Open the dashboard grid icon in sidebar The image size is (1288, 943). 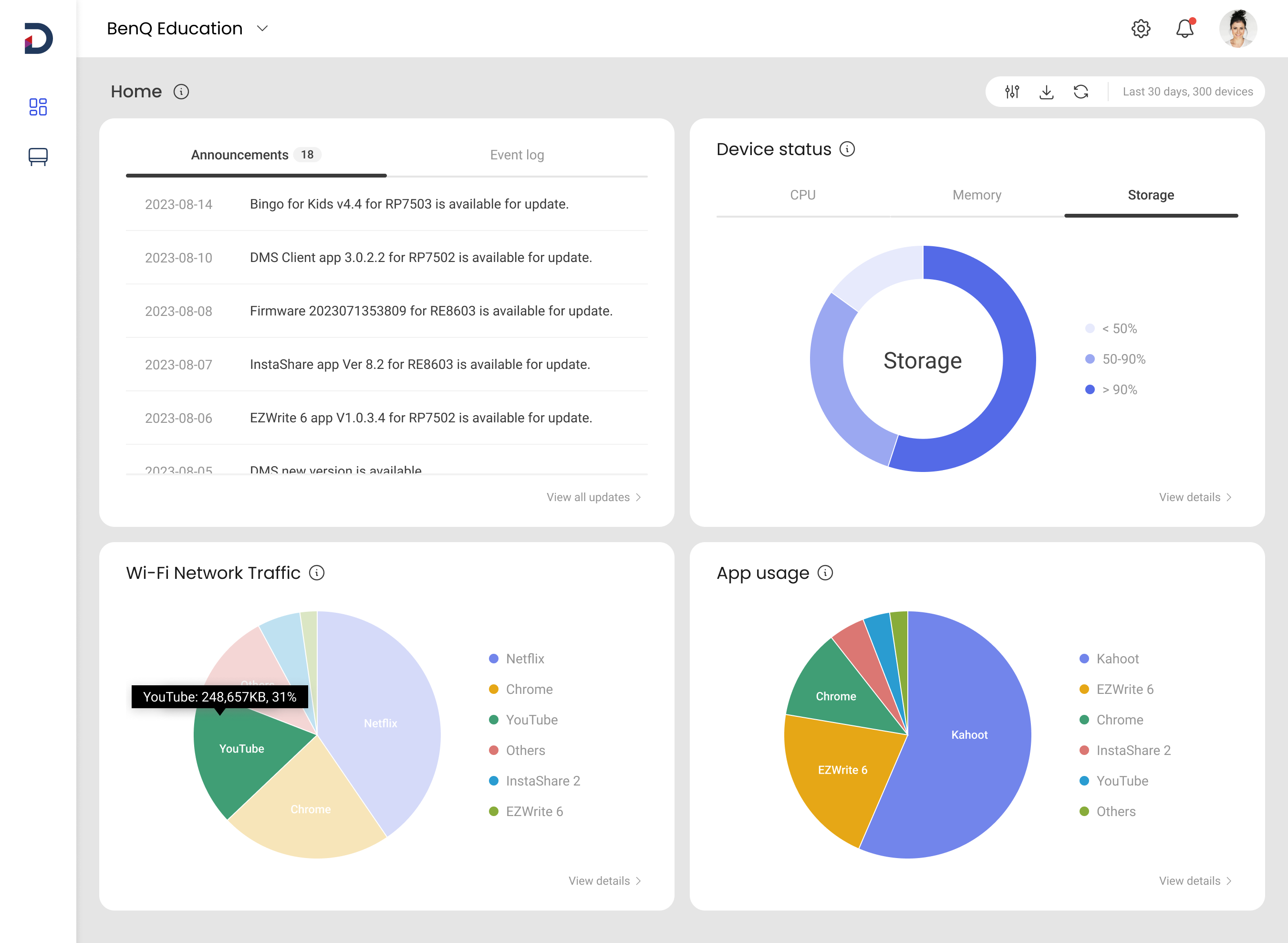tap(38, 107)
